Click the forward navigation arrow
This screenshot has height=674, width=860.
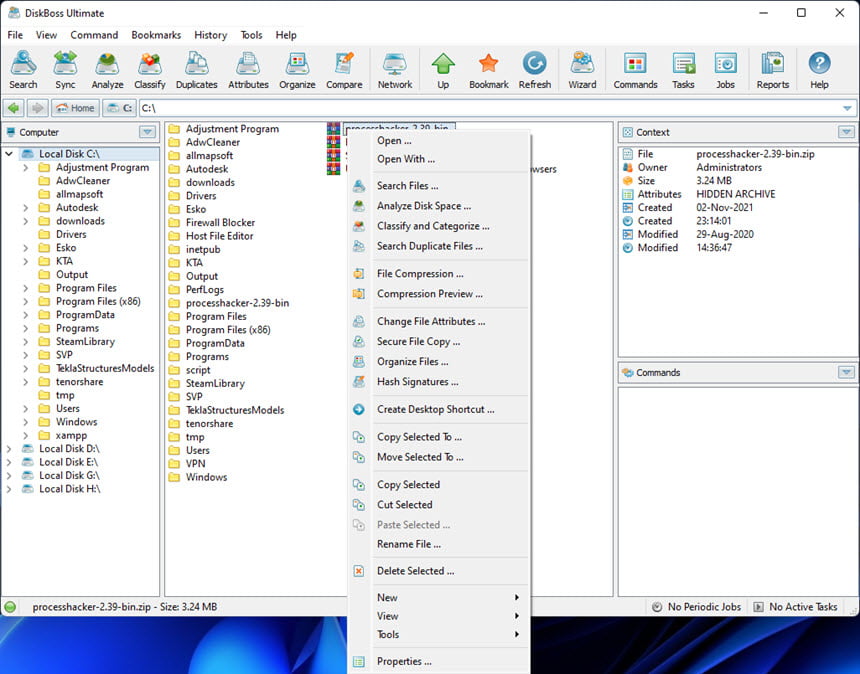37,108
